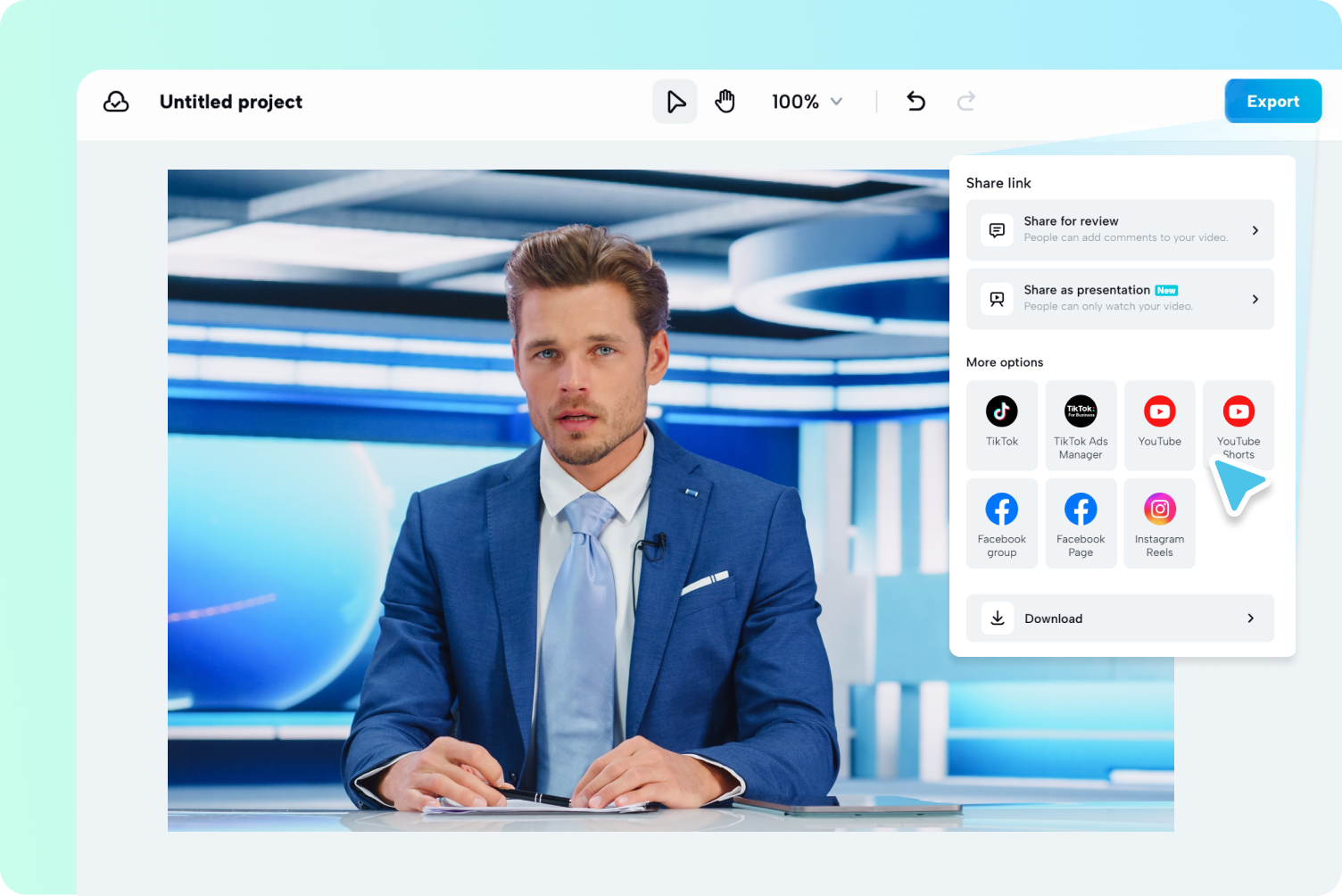Share to Facebook Page
Screen dimensions: 1342x896
click(x=1081, y=523)
